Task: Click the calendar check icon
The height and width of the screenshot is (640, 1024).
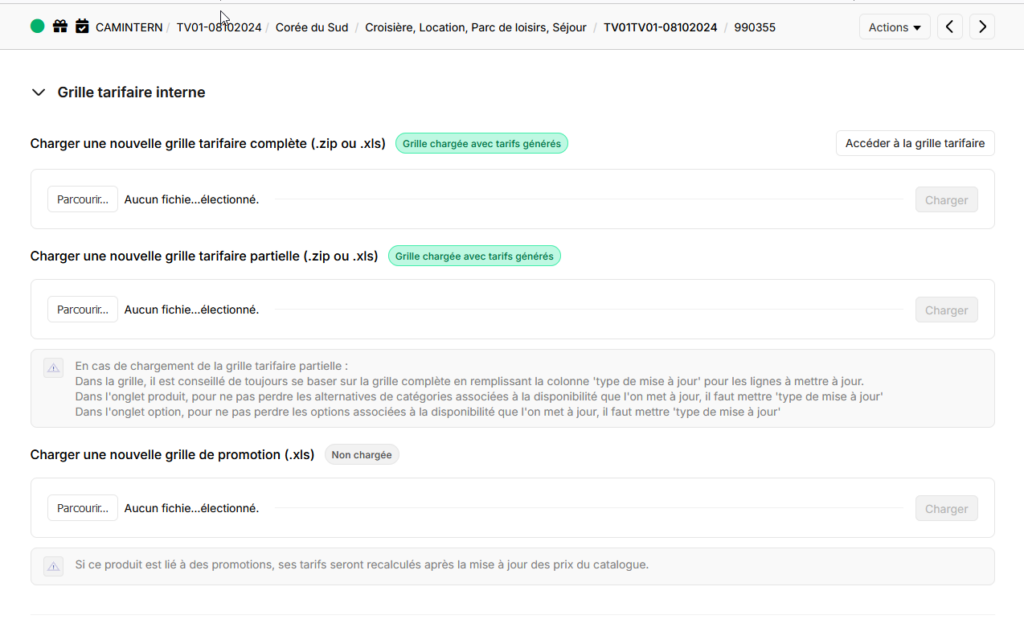Action: 82,27
